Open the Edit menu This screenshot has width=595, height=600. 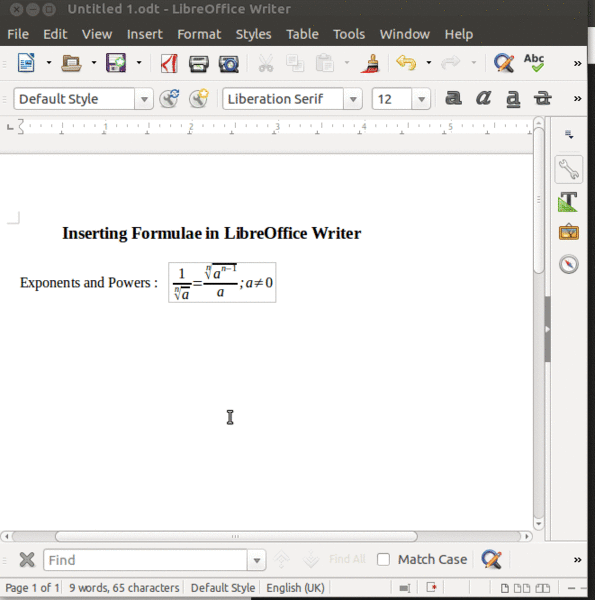tap(55, 34)
